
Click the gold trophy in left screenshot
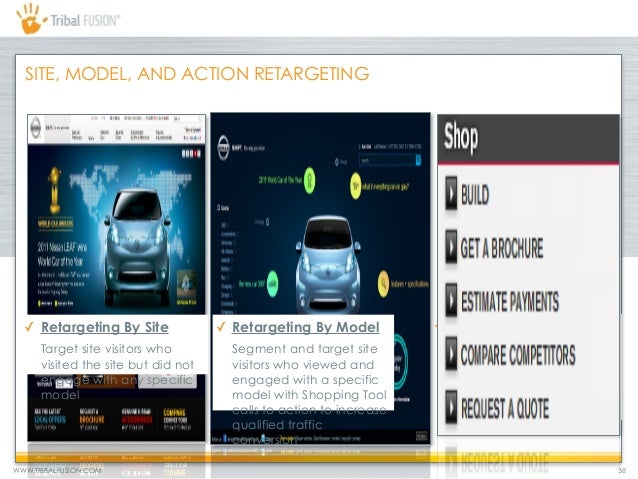(54, 191)
